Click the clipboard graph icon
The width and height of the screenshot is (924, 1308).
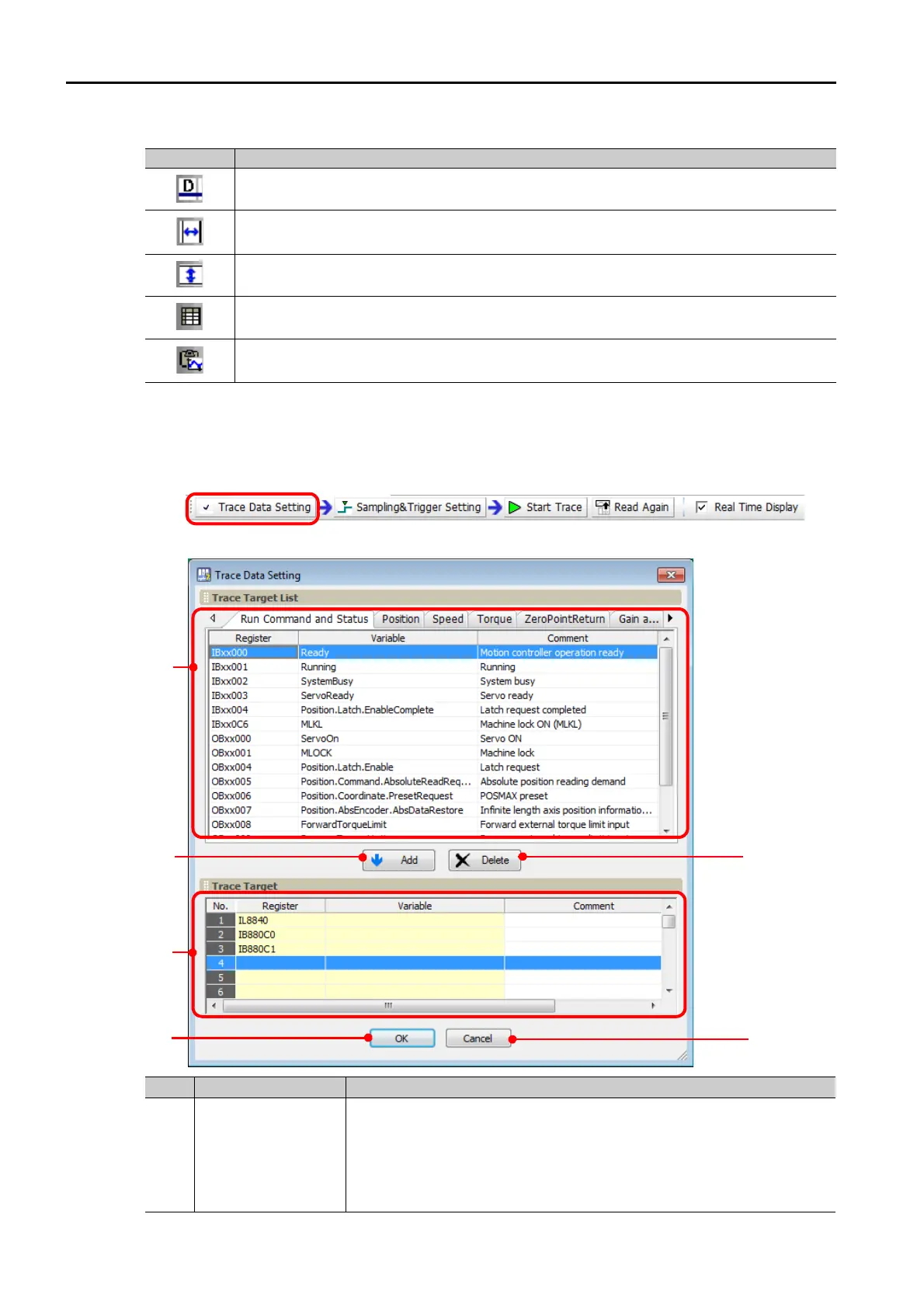pos(189,360)
